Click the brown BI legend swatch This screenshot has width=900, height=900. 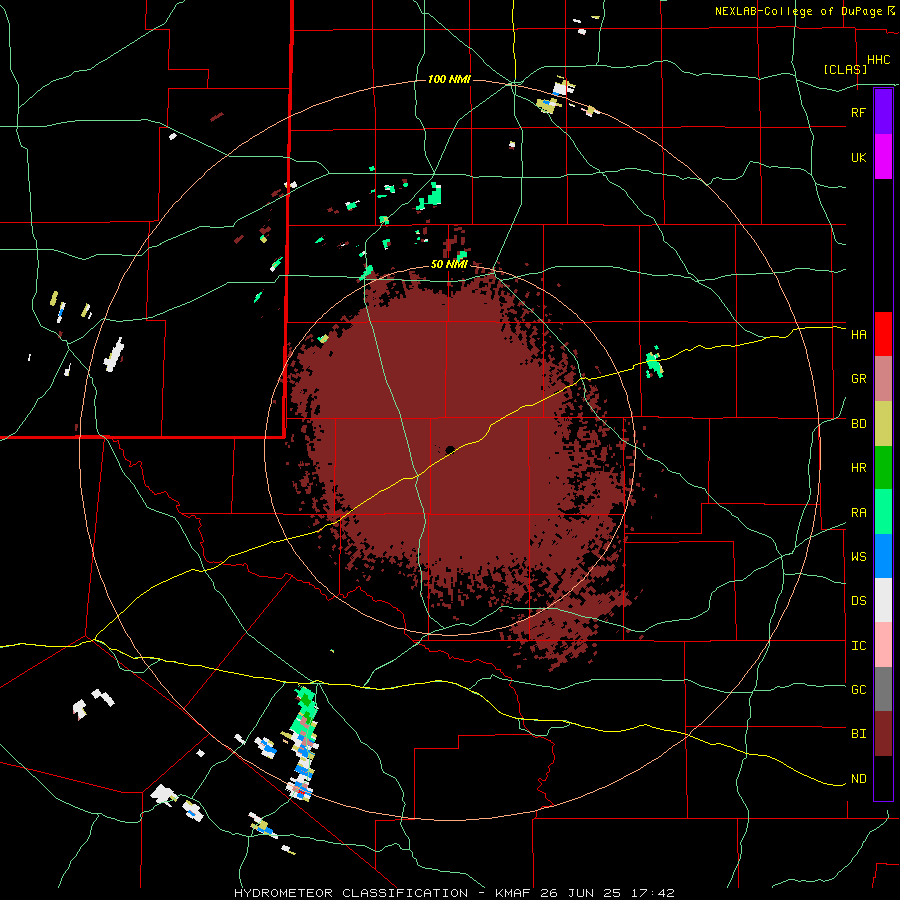click(883, 734)
